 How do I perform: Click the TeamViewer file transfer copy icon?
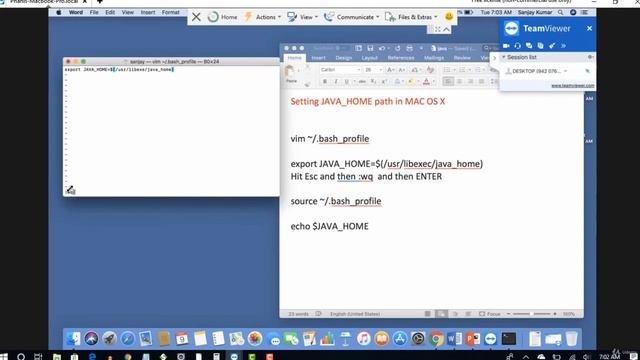tap(540, 46)
